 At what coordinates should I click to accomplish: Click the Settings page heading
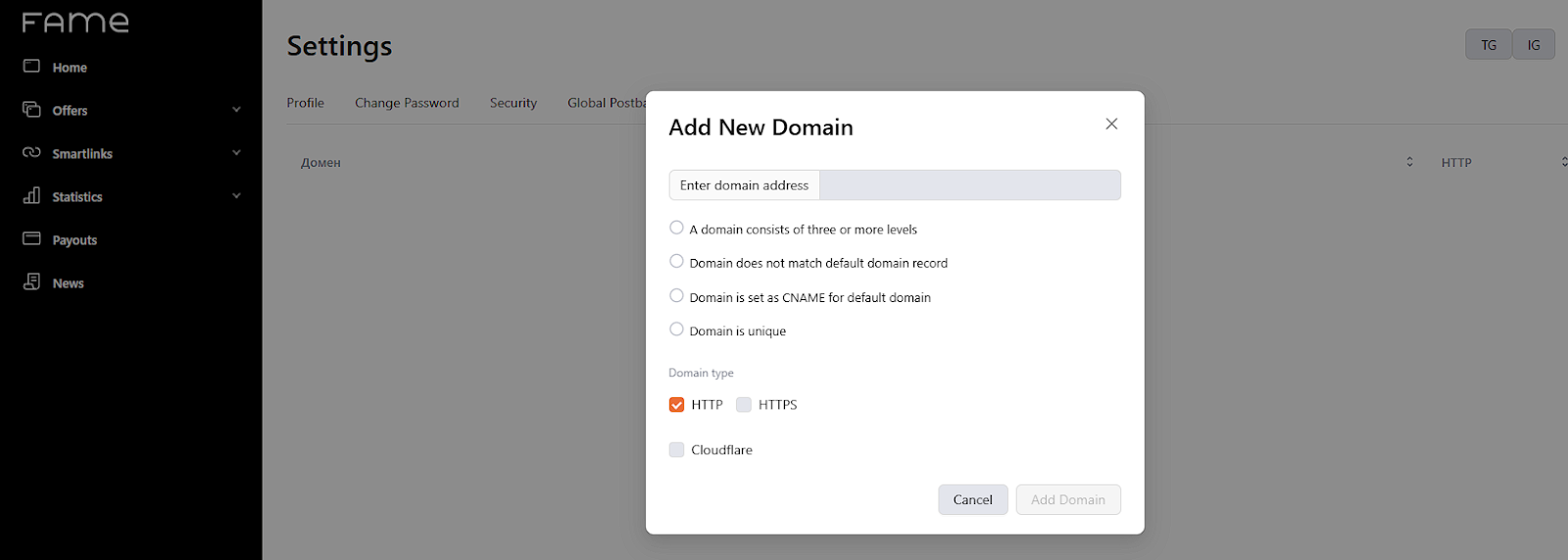point(339,46)
